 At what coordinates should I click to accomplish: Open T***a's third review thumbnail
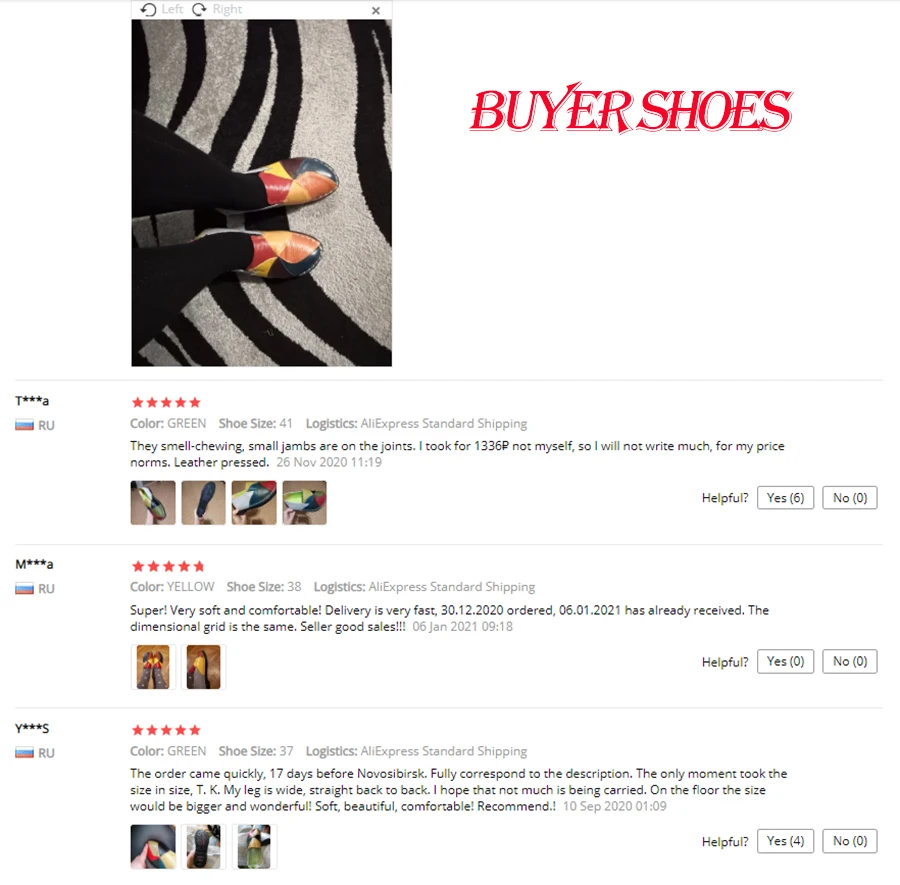[254, 503]
